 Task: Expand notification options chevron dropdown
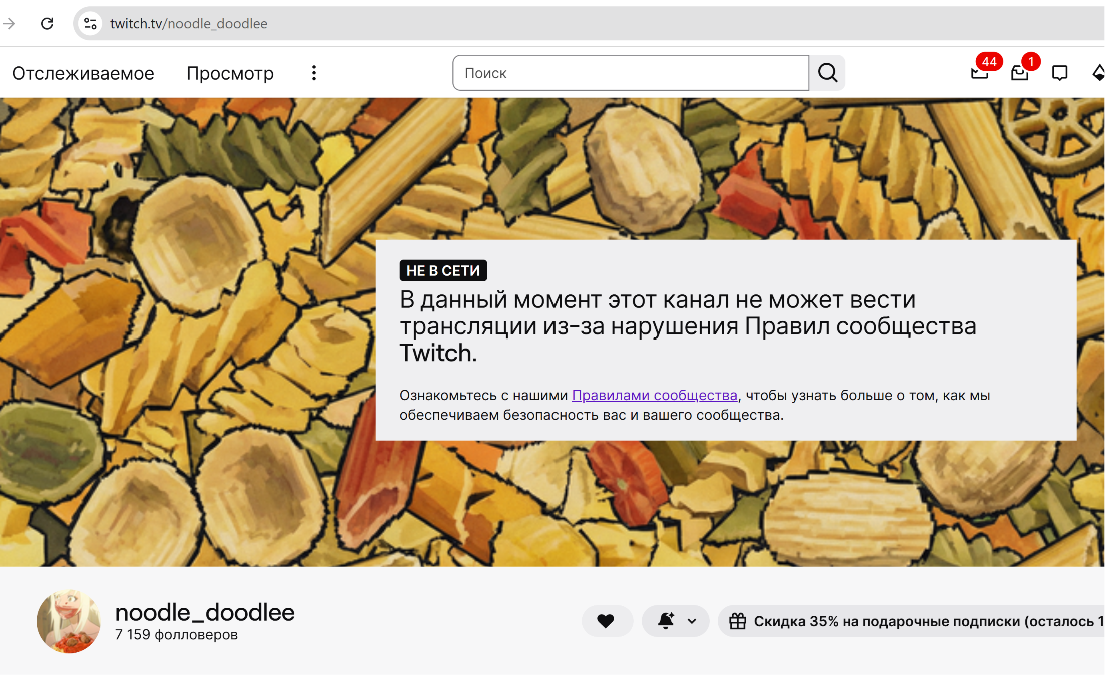point(692,621)
